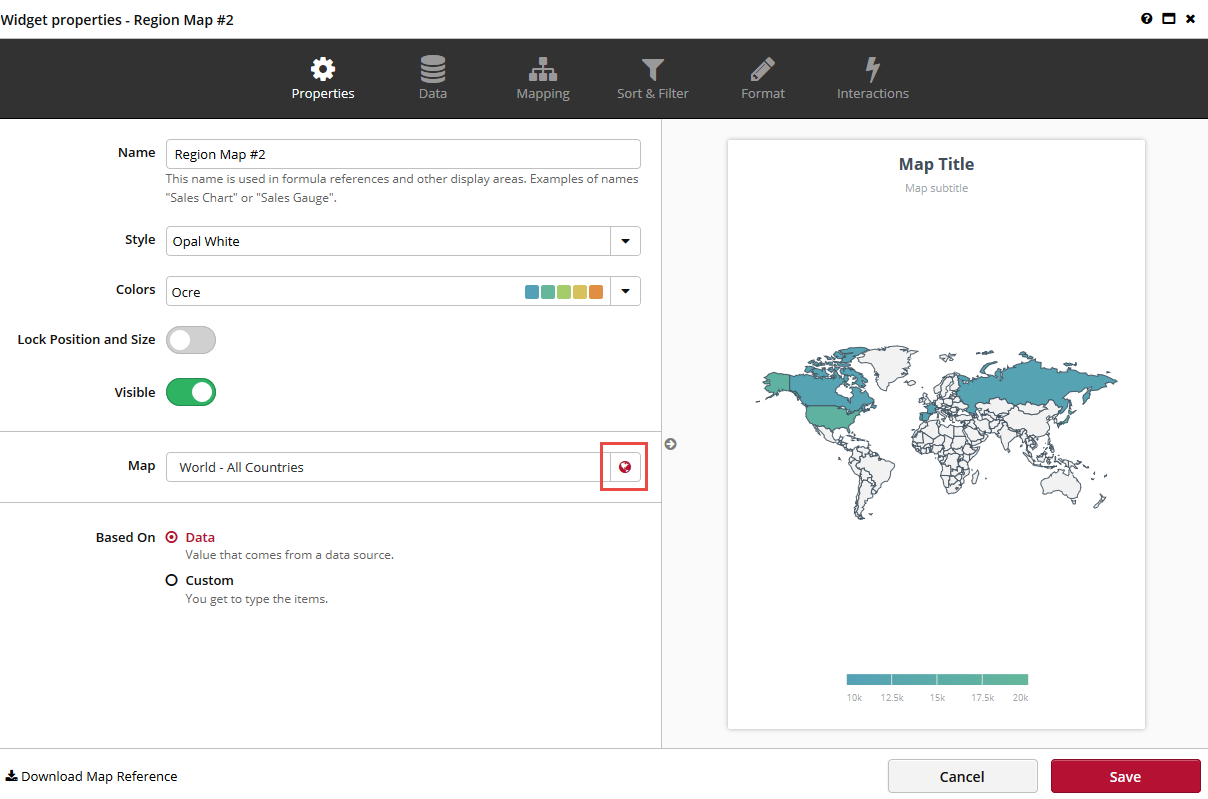
Task: Enable Lock Position and Size
Action: 190,340
